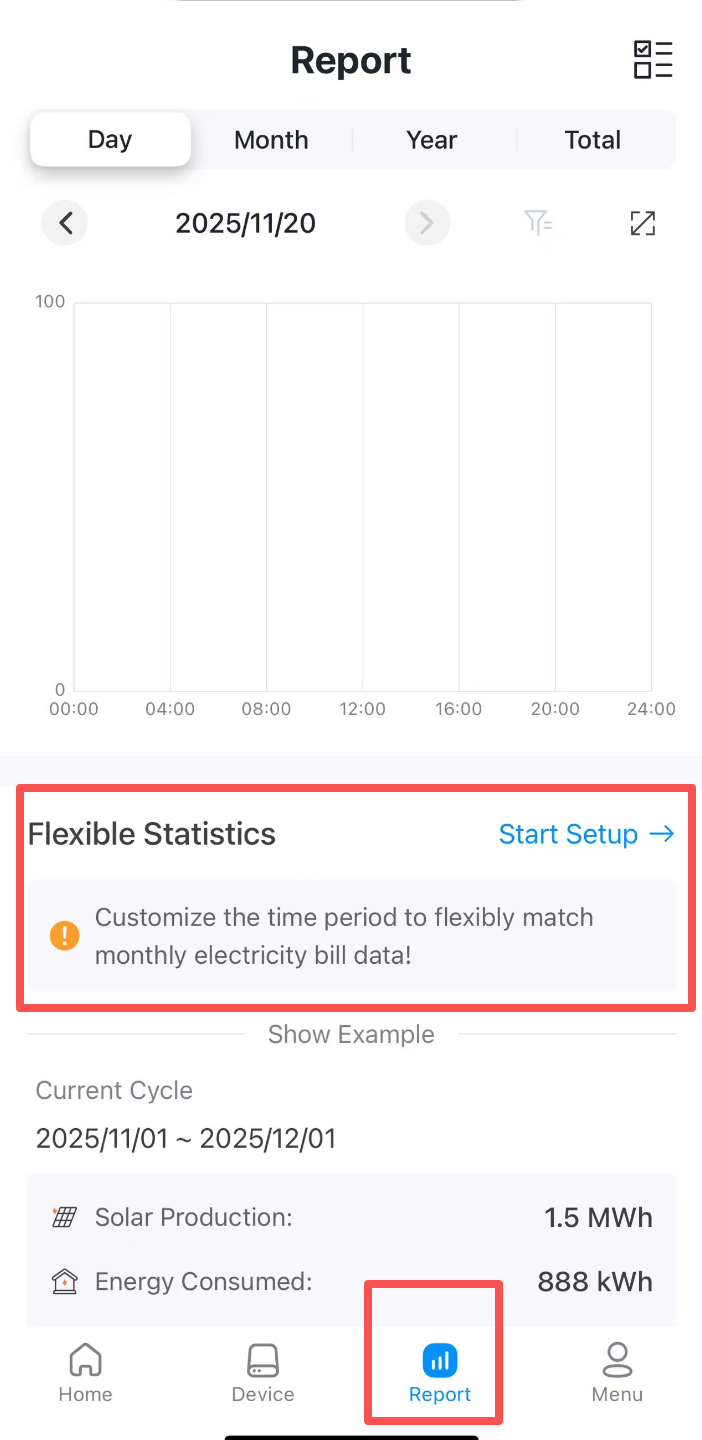Select the 2025/11/20 date label

(x=245, y=223)
